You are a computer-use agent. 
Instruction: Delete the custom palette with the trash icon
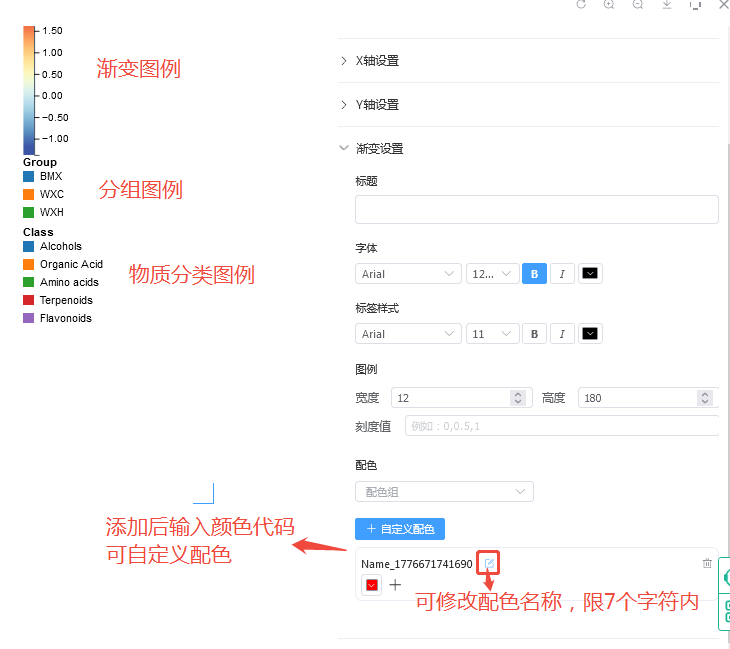click(x=707, y=564)
